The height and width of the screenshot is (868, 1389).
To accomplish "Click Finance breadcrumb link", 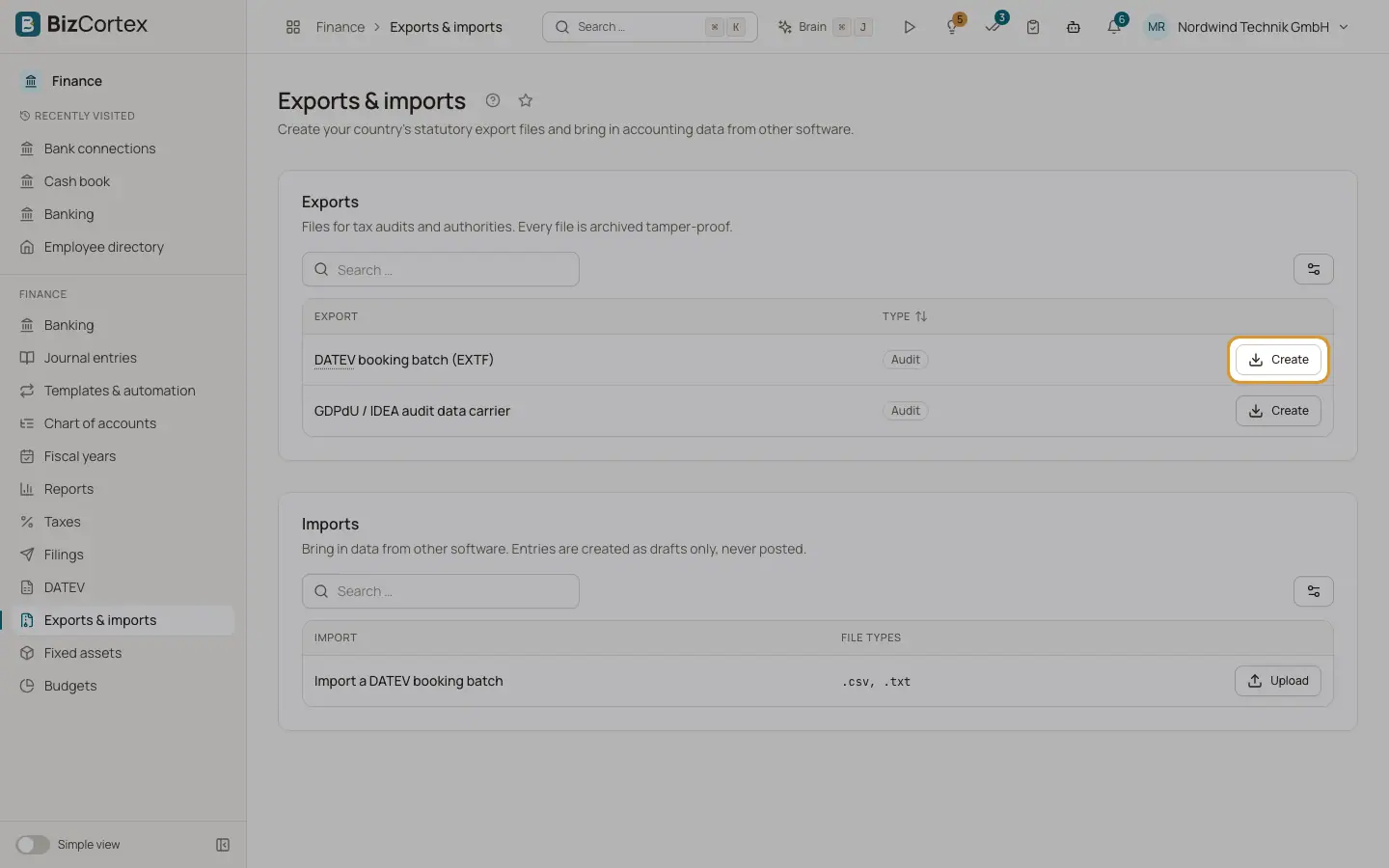I will [340, 27].
